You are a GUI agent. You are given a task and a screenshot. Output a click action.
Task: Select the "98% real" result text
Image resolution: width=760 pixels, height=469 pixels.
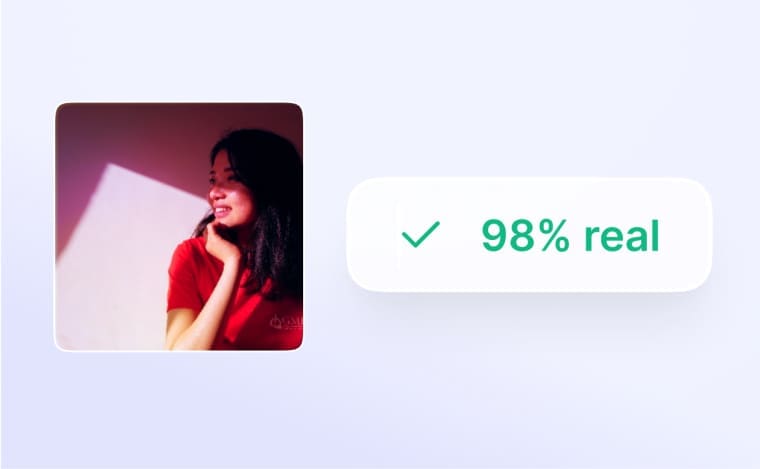point(570,235)
